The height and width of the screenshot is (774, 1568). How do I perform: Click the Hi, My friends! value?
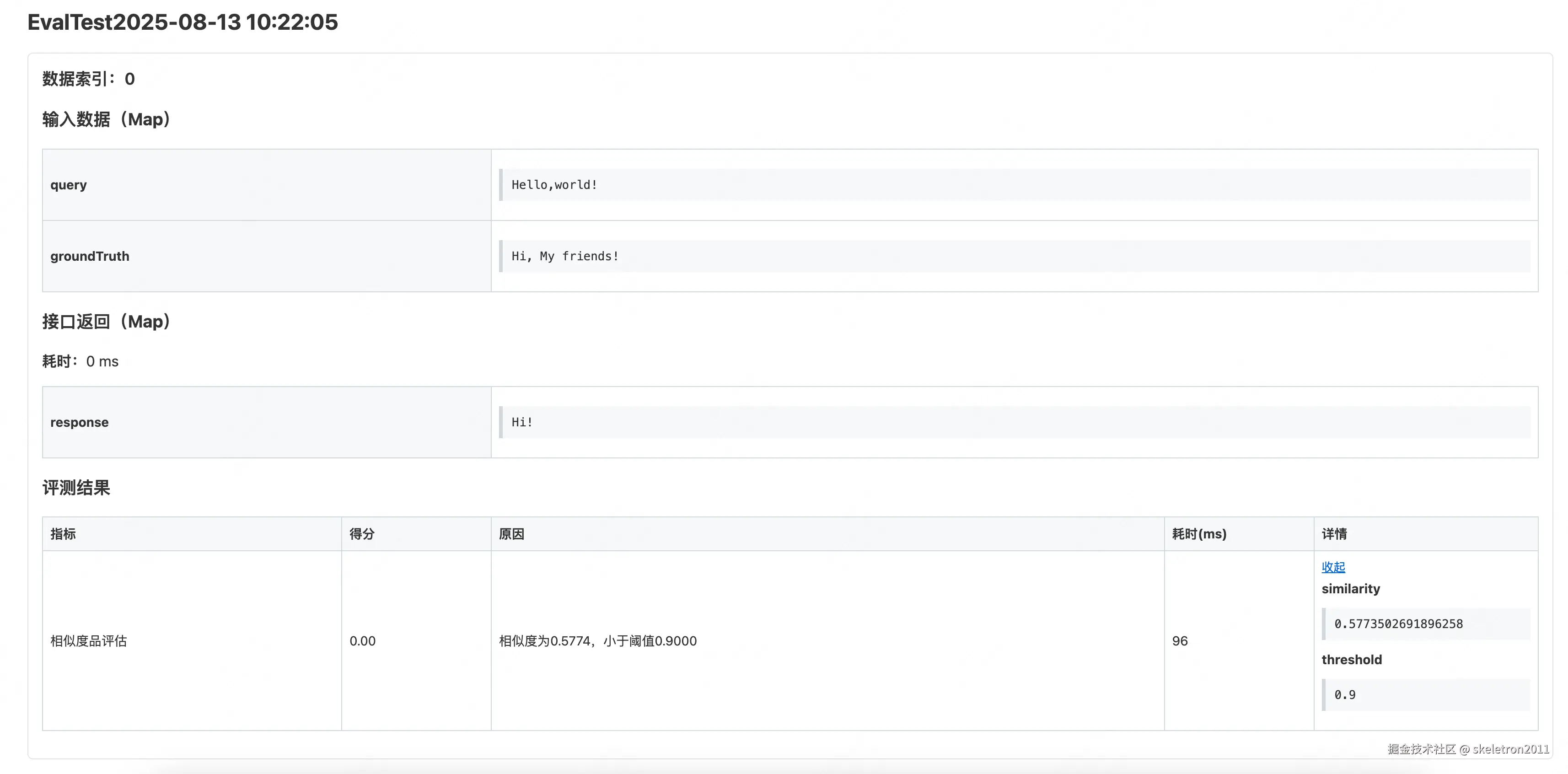(x=1014, y=256)
